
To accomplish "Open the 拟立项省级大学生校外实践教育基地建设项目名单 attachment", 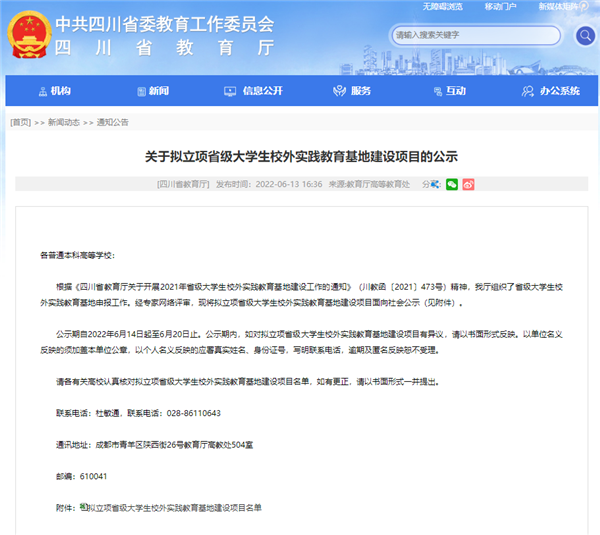I will pos(174,508).
